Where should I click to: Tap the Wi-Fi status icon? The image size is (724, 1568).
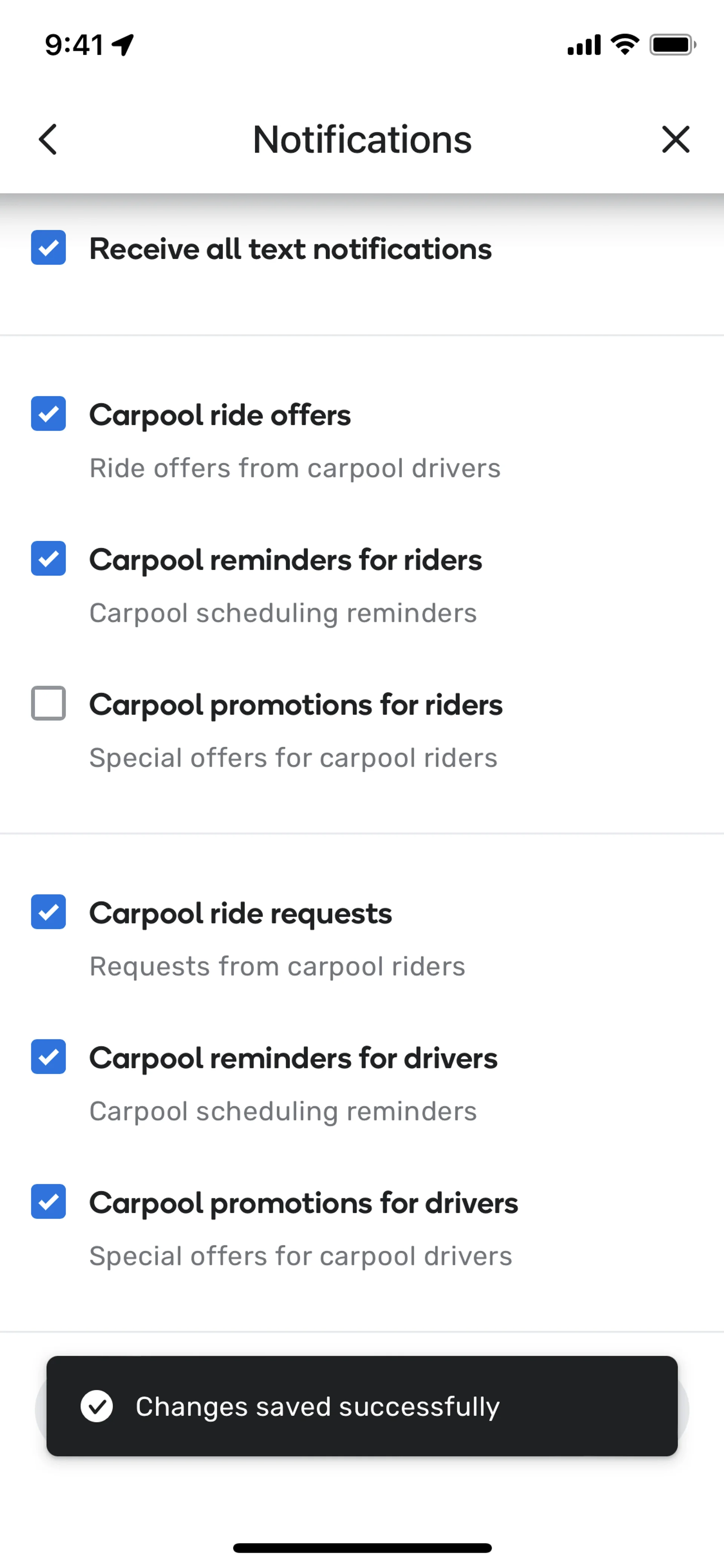pos(625,45)
